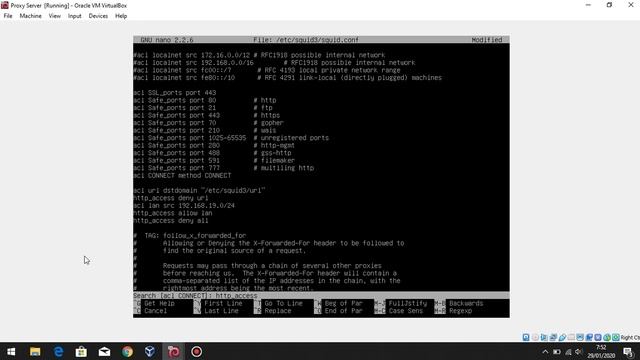The height and width of the screenshot is (360, 640).
Task: Click the red screen recorder taskbar icon
Action: tap(196, 351)
